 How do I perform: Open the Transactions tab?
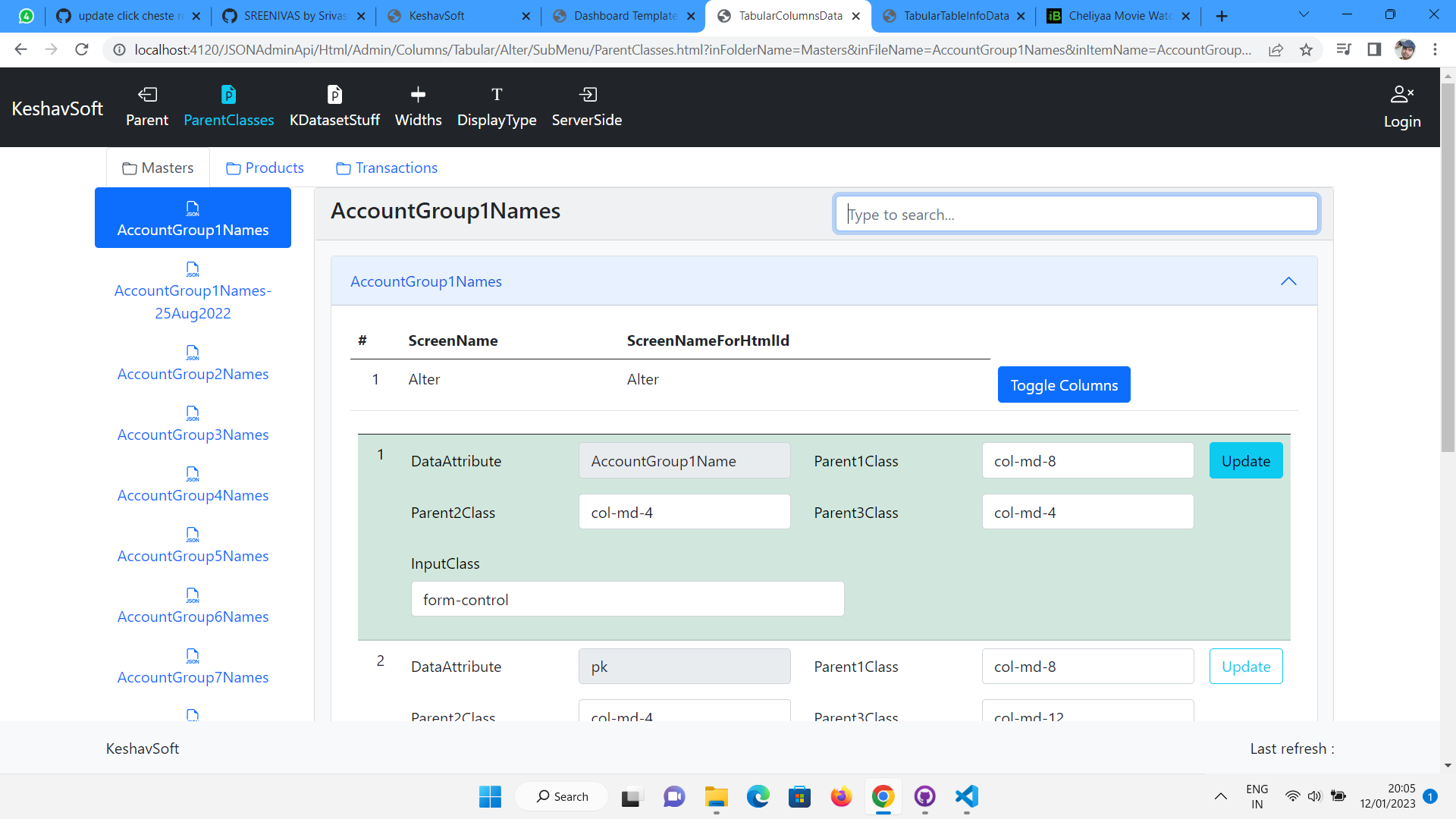pos(386,168)
